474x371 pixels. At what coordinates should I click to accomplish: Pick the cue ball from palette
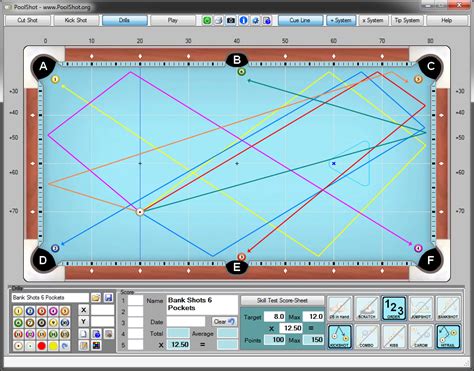[x=18, y=346]
